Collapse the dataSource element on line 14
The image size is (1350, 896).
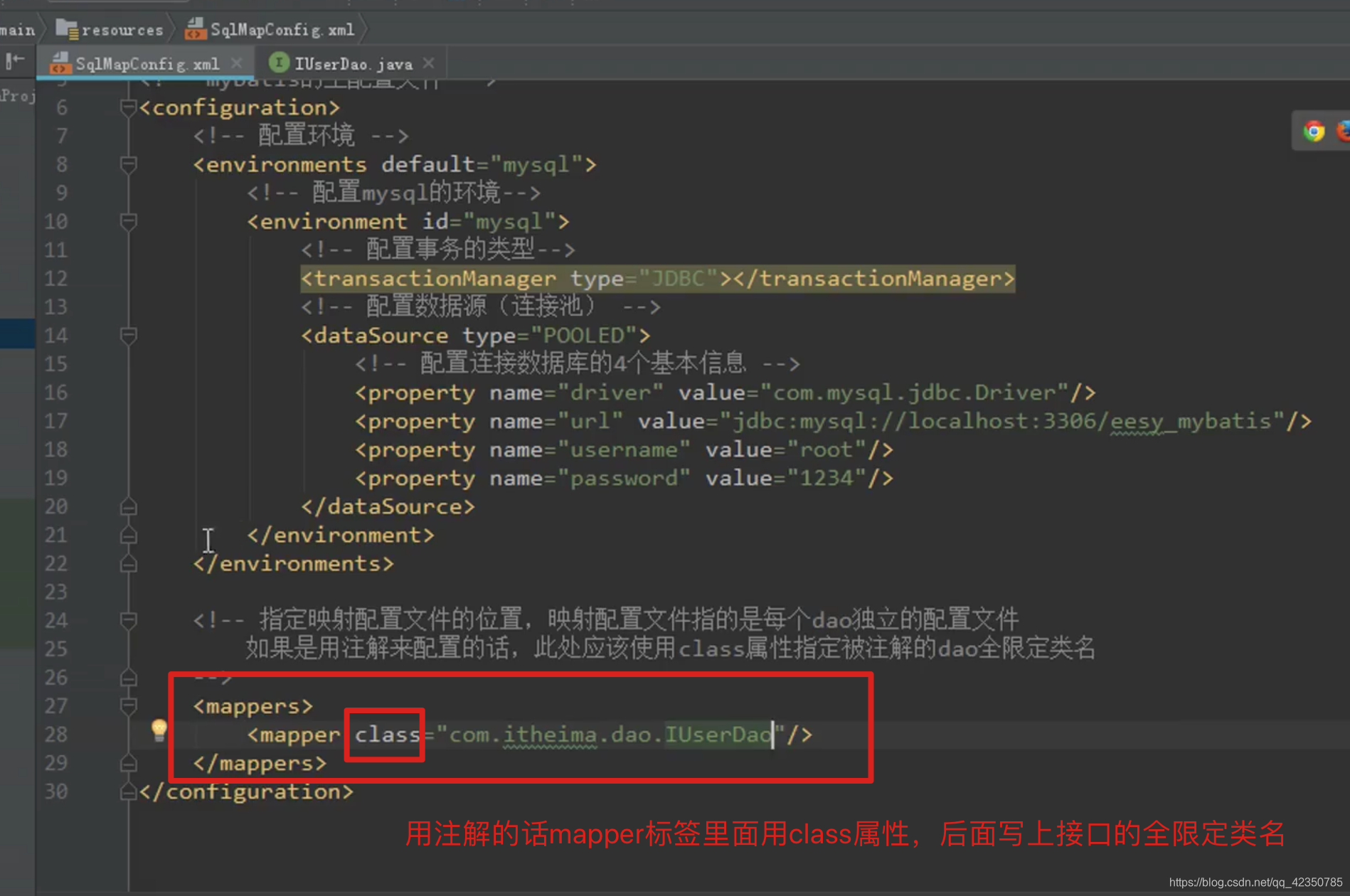point(128,336)
